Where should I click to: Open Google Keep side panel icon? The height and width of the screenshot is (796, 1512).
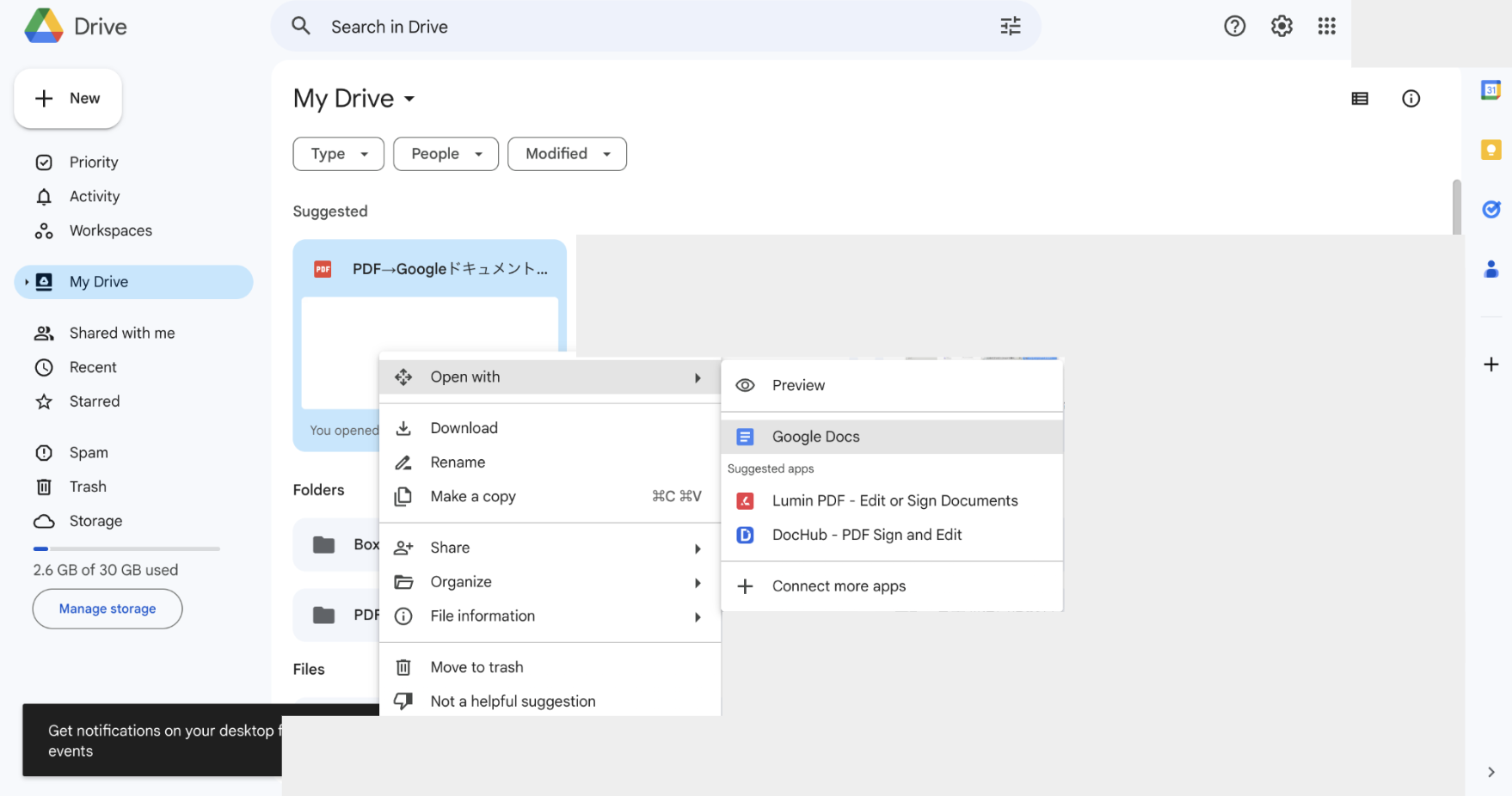(1490, 150)
